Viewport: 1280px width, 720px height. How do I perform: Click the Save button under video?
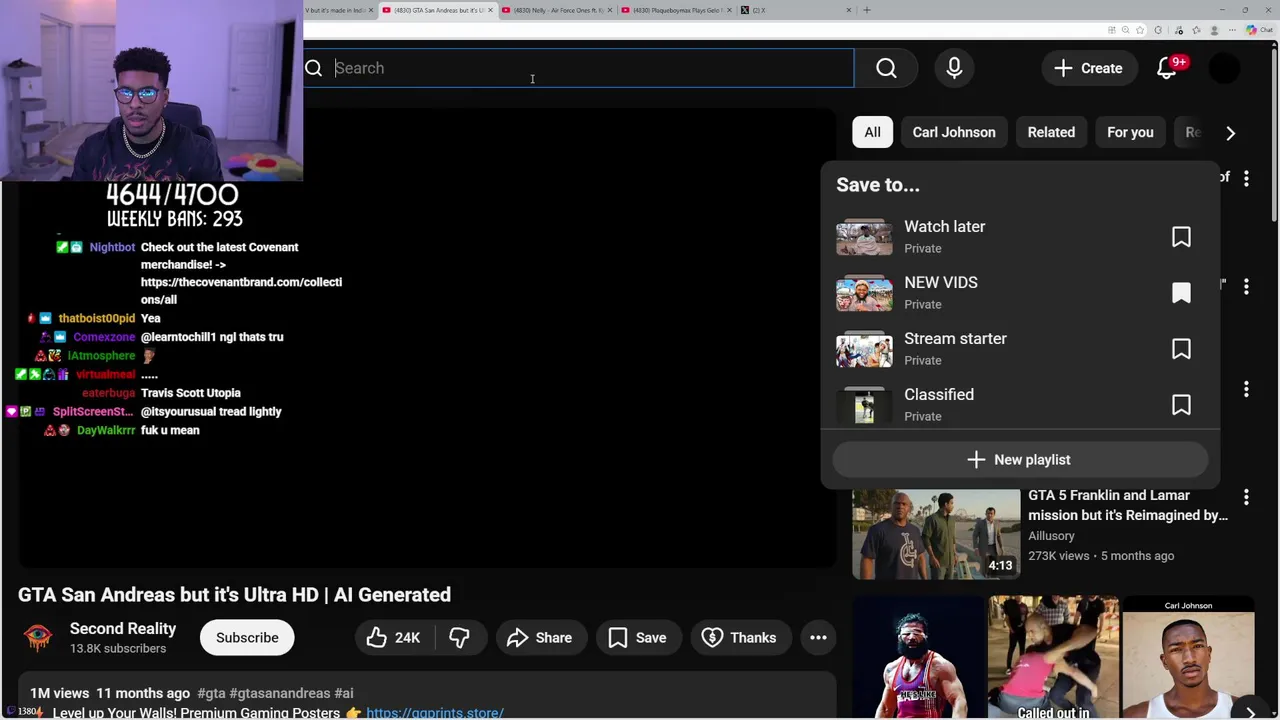click(x=638, y=638)
